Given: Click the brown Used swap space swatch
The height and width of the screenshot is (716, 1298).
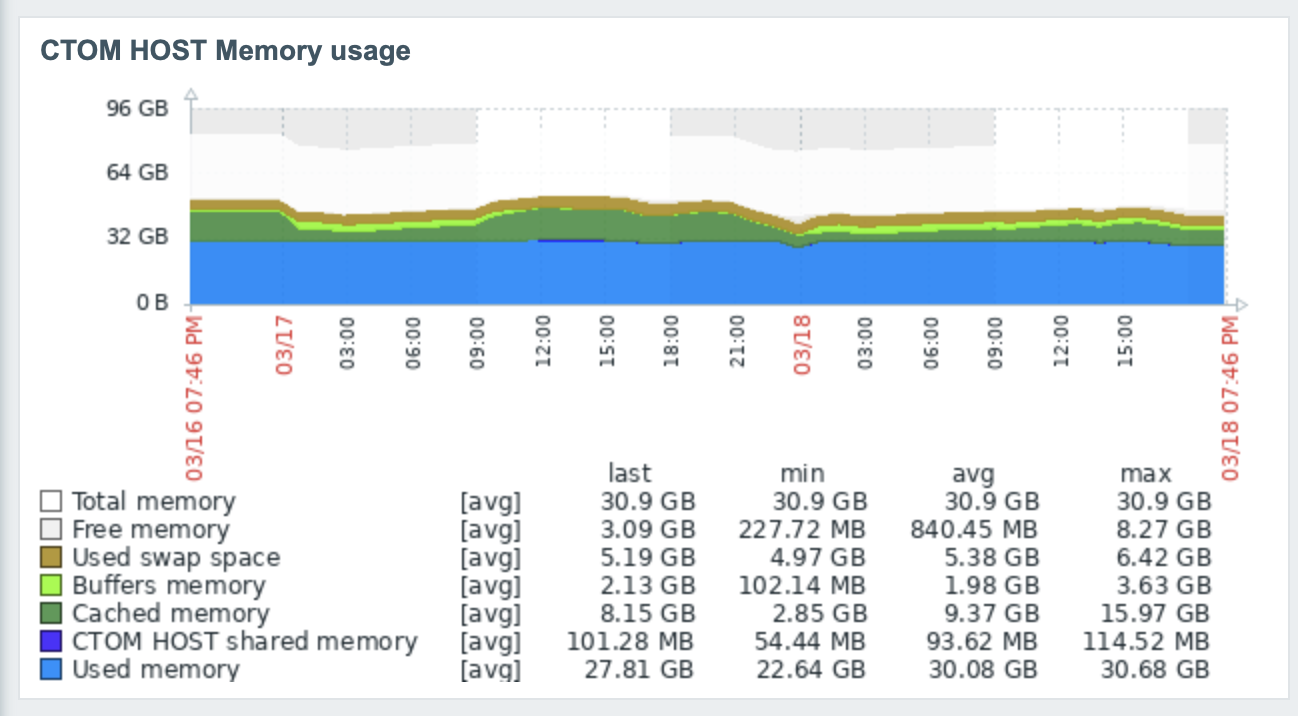Looking at the screenshot, I should [52, 557].
